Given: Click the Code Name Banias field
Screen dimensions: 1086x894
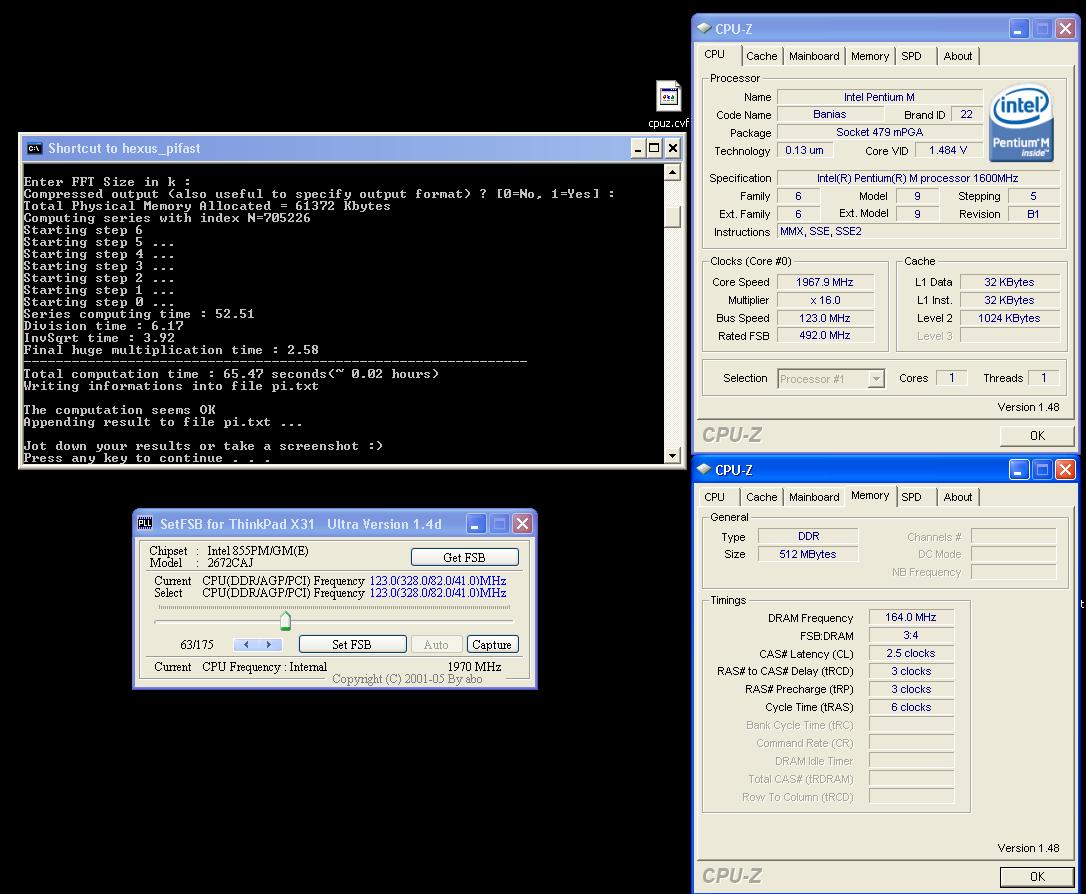Looking at the screenshot, I should [x=830, y=114].
